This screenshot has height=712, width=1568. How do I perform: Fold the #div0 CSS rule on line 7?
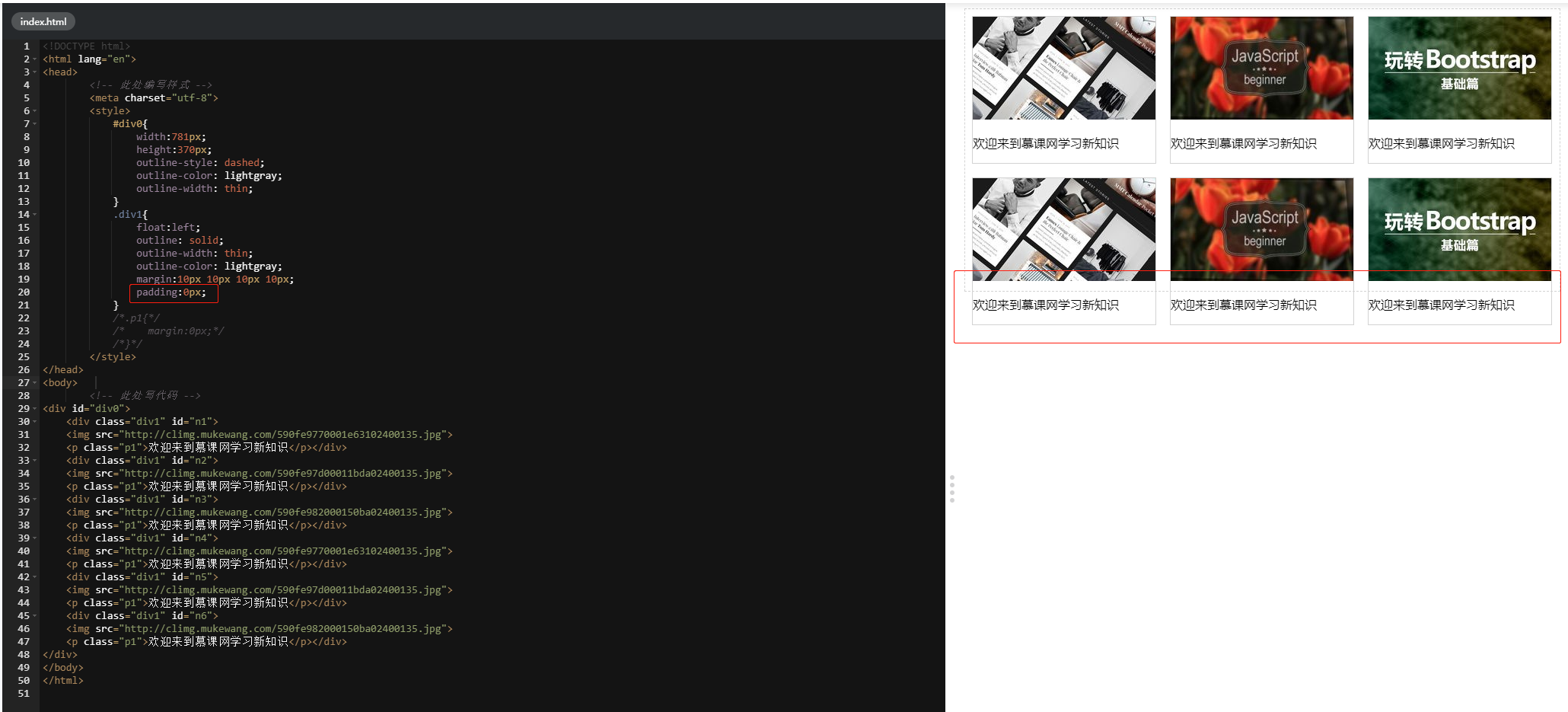tap(35, 124)
